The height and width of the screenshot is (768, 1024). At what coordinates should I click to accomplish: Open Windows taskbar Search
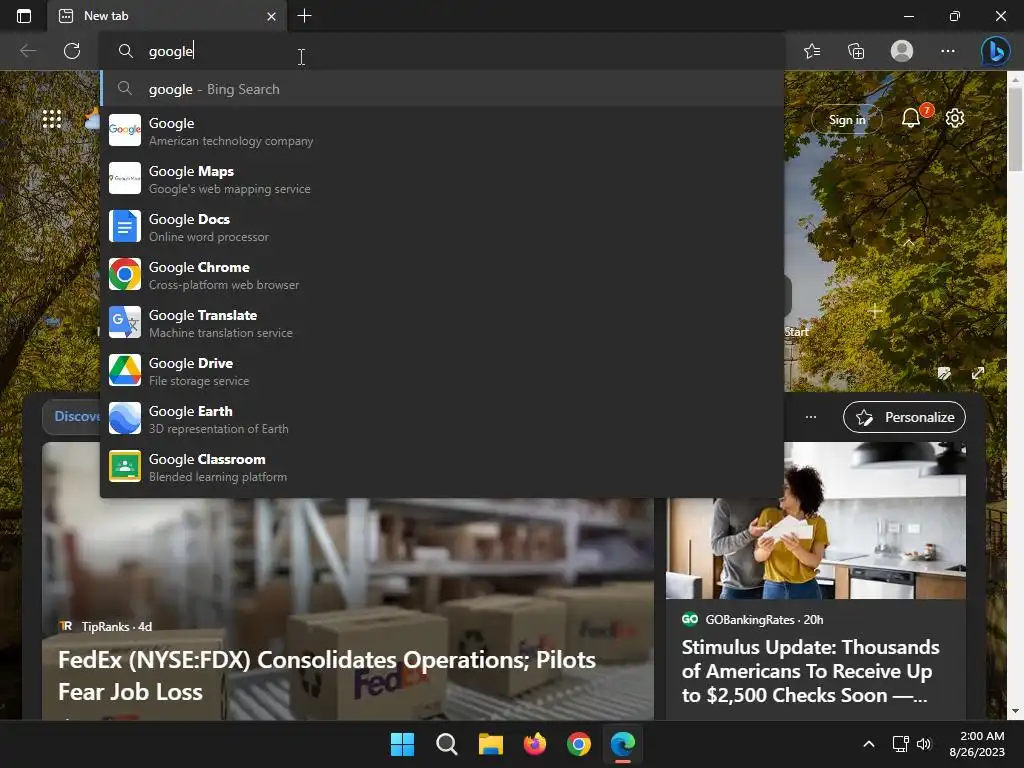(447, 744)
